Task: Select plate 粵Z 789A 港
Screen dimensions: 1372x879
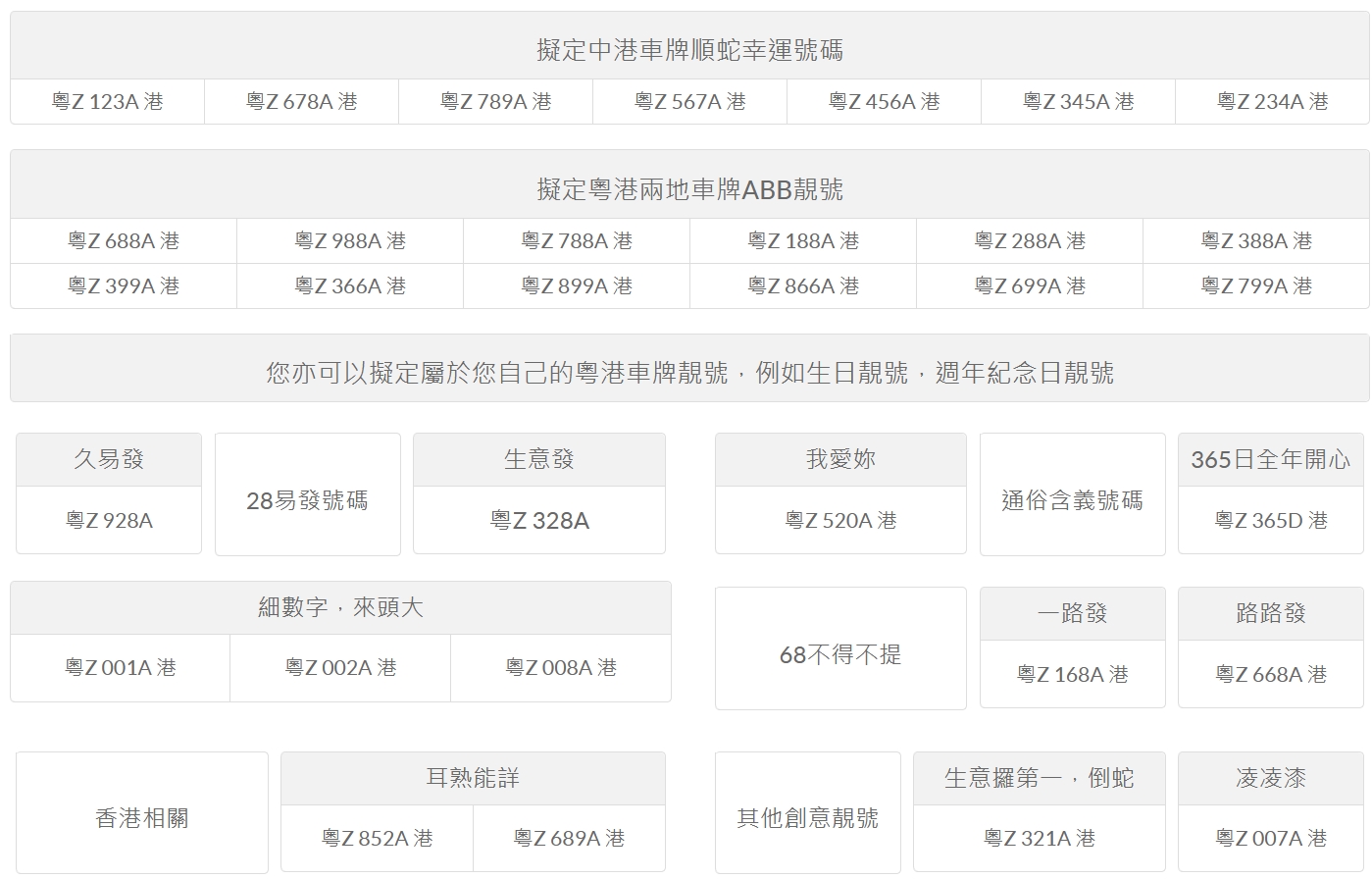Action: click(x=495, y=102)
